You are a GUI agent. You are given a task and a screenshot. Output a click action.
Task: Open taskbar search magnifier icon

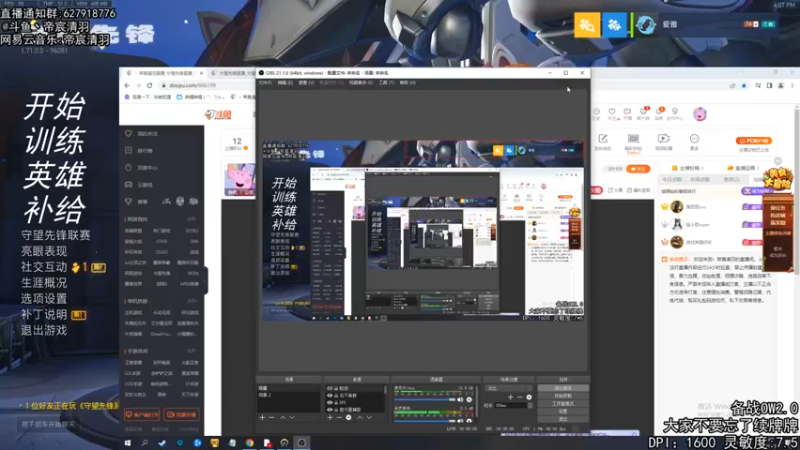pos(145,443)
